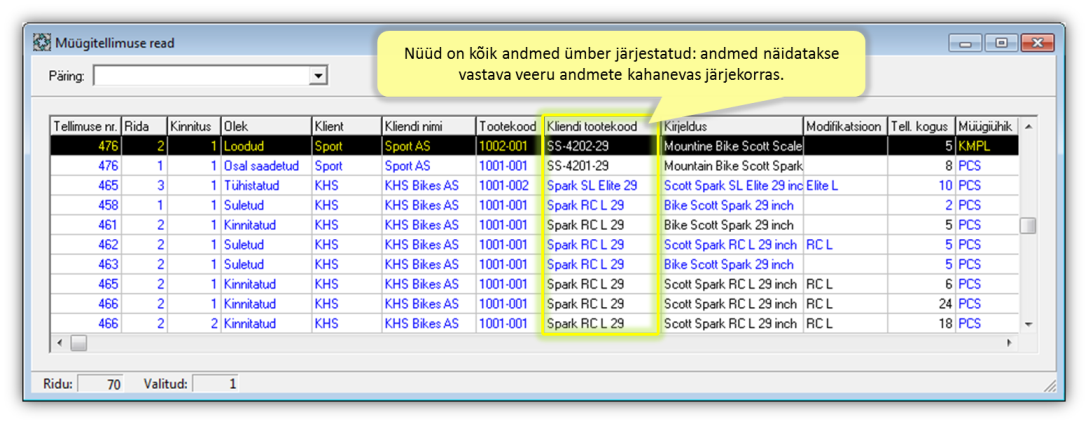Click the horizontal scrollbar right arrow

pyautogui.click(x=1009, y=342)
